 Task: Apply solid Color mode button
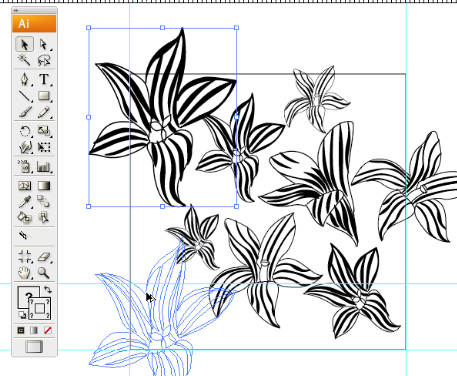point(21,330)
